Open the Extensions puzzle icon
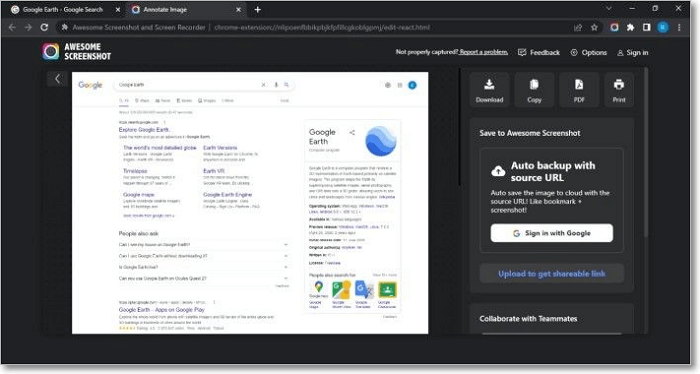Screen dimensions: 700x374 point(630,27)
